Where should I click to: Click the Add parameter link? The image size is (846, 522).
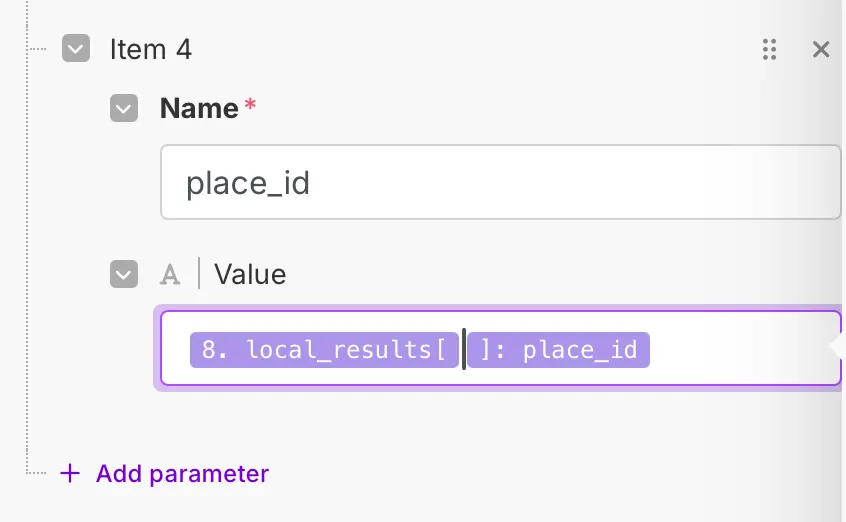tap(182, 473)
